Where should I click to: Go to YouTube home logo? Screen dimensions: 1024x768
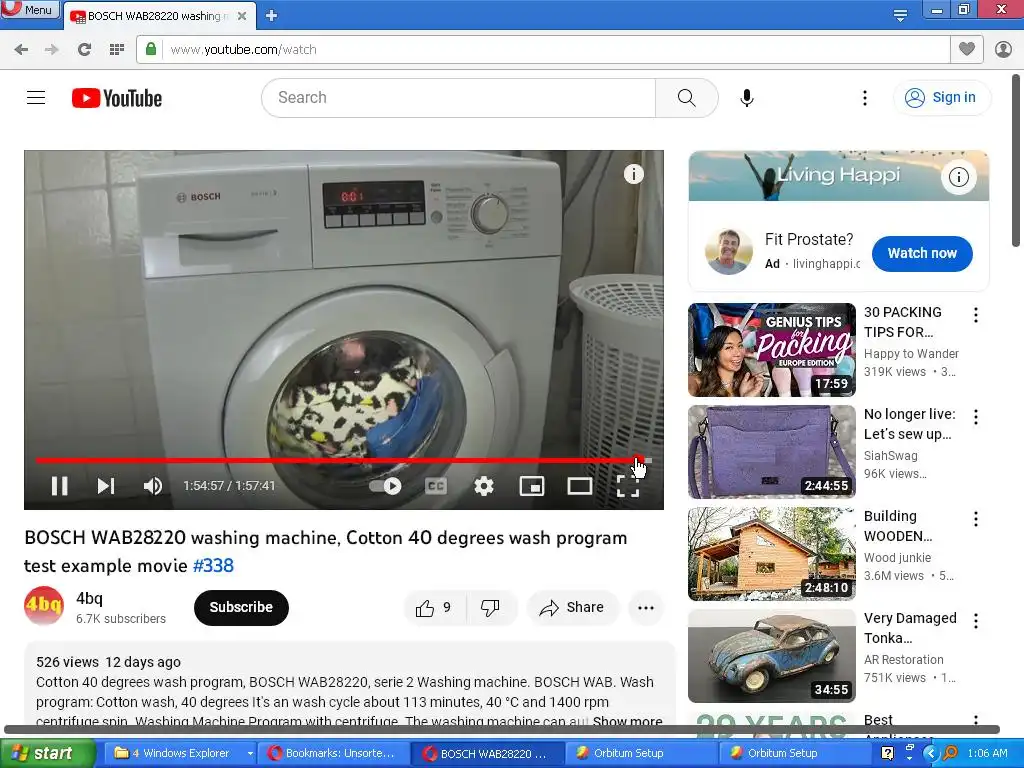tap(117, 98)
